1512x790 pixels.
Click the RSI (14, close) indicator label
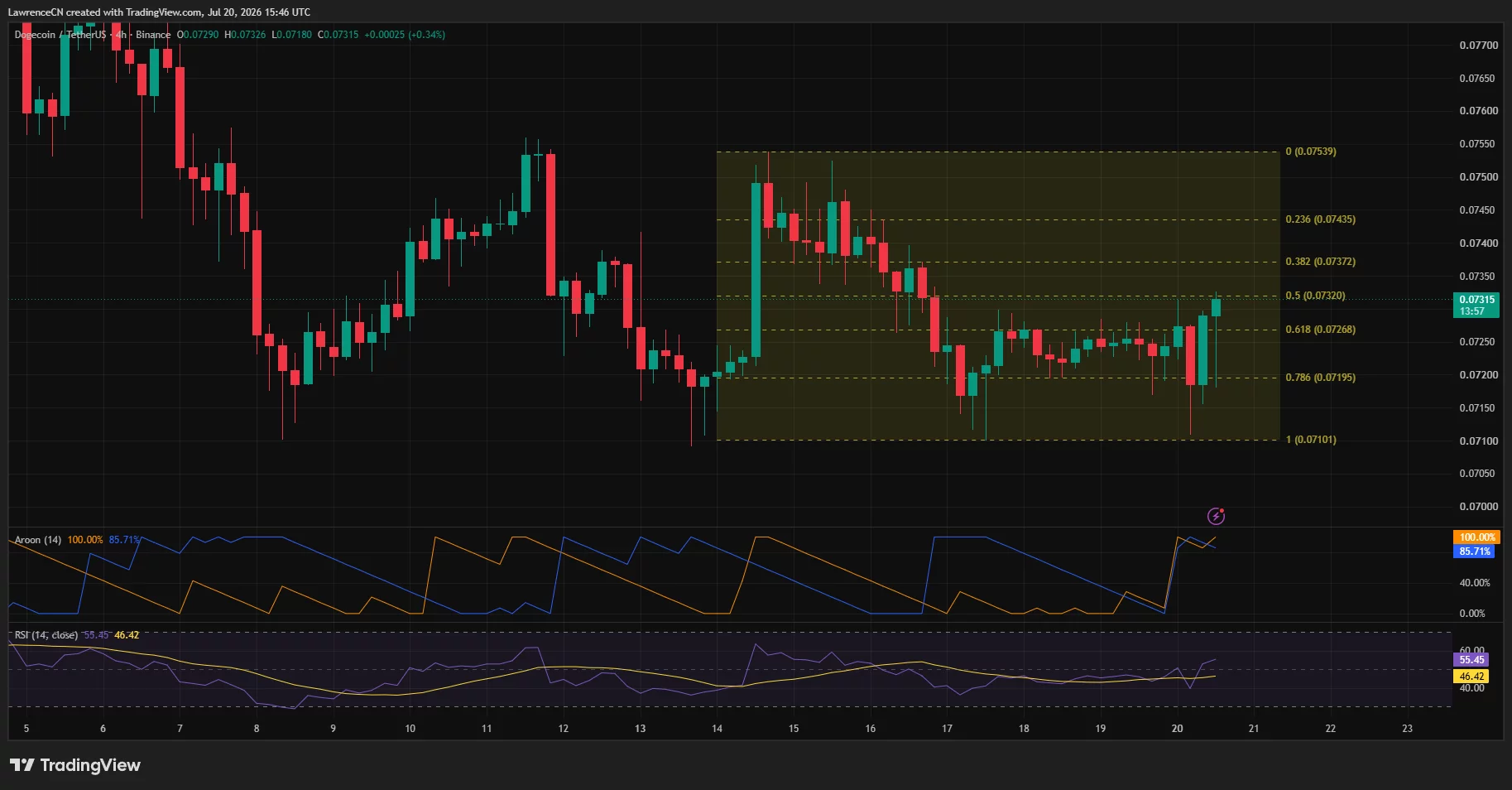click(x=46, y=635)
